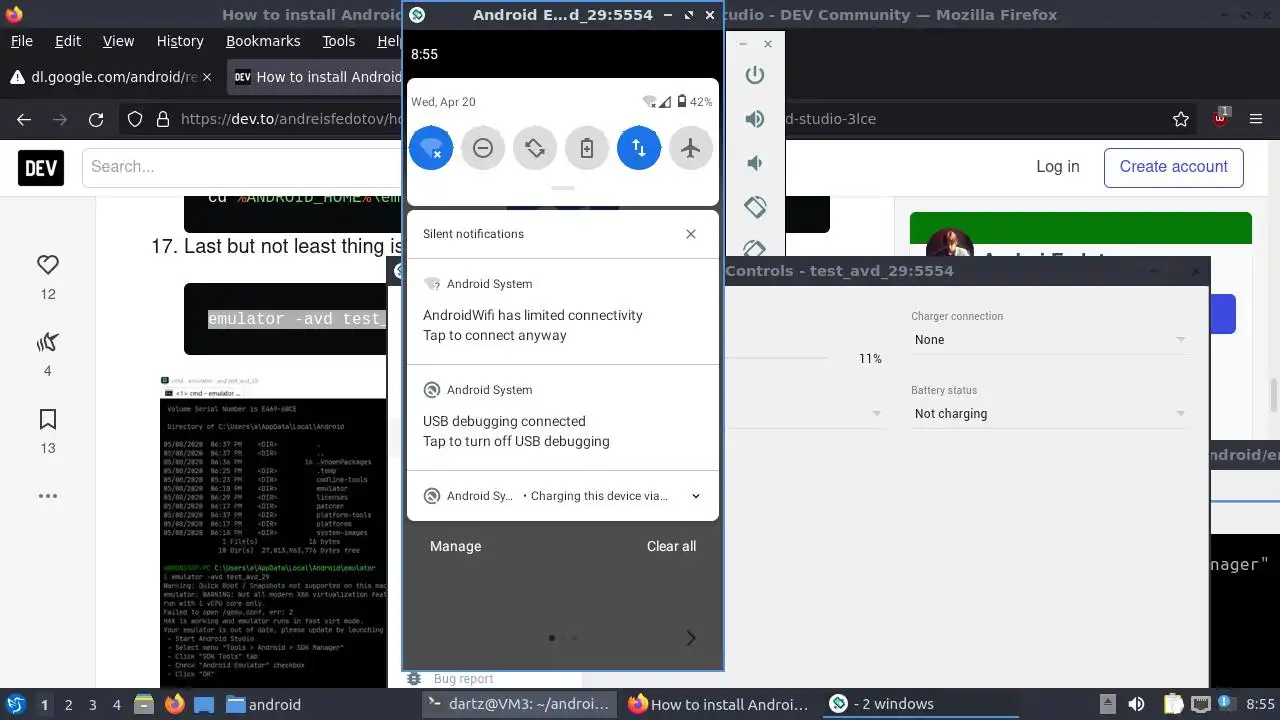Viewport: 1280px width, 720px height.
Task: Switch to workspace 3
Action: pos(93,705)
